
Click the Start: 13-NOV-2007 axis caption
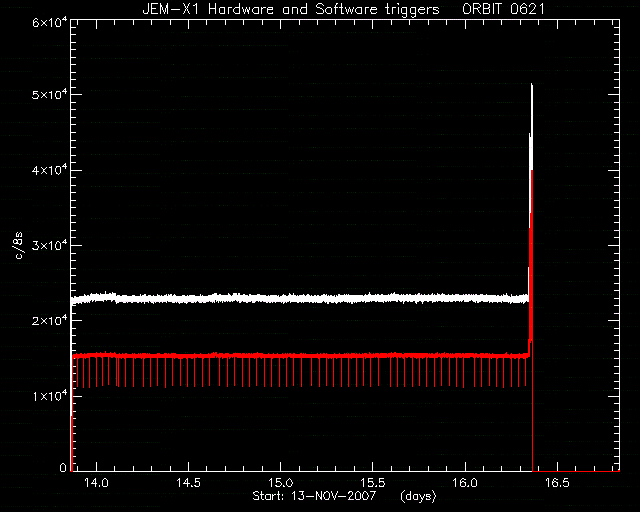pos(314,496)
